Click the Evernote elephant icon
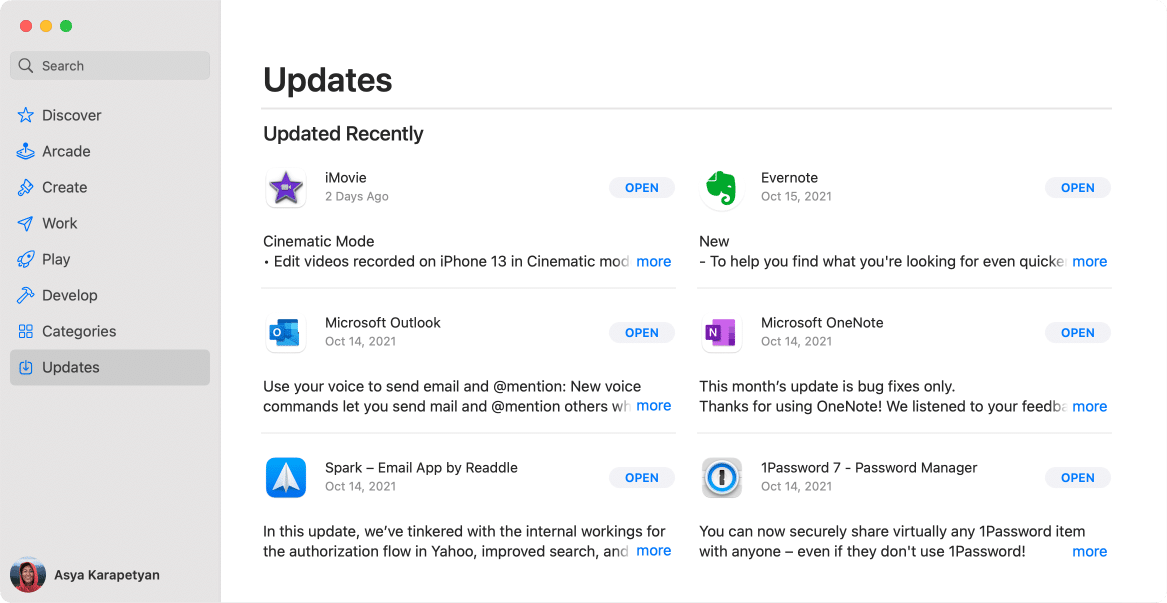The image size is (1167, 603). (x=721, y=188)
